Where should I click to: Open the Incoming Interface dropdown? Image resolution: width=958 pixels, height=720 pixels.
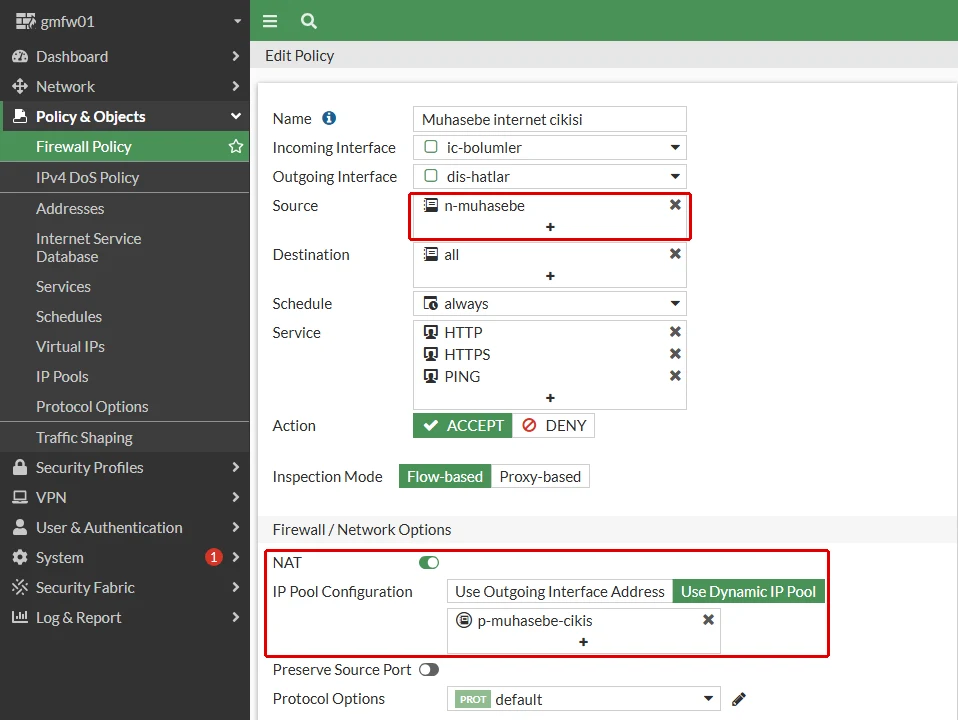click(550, 147)
